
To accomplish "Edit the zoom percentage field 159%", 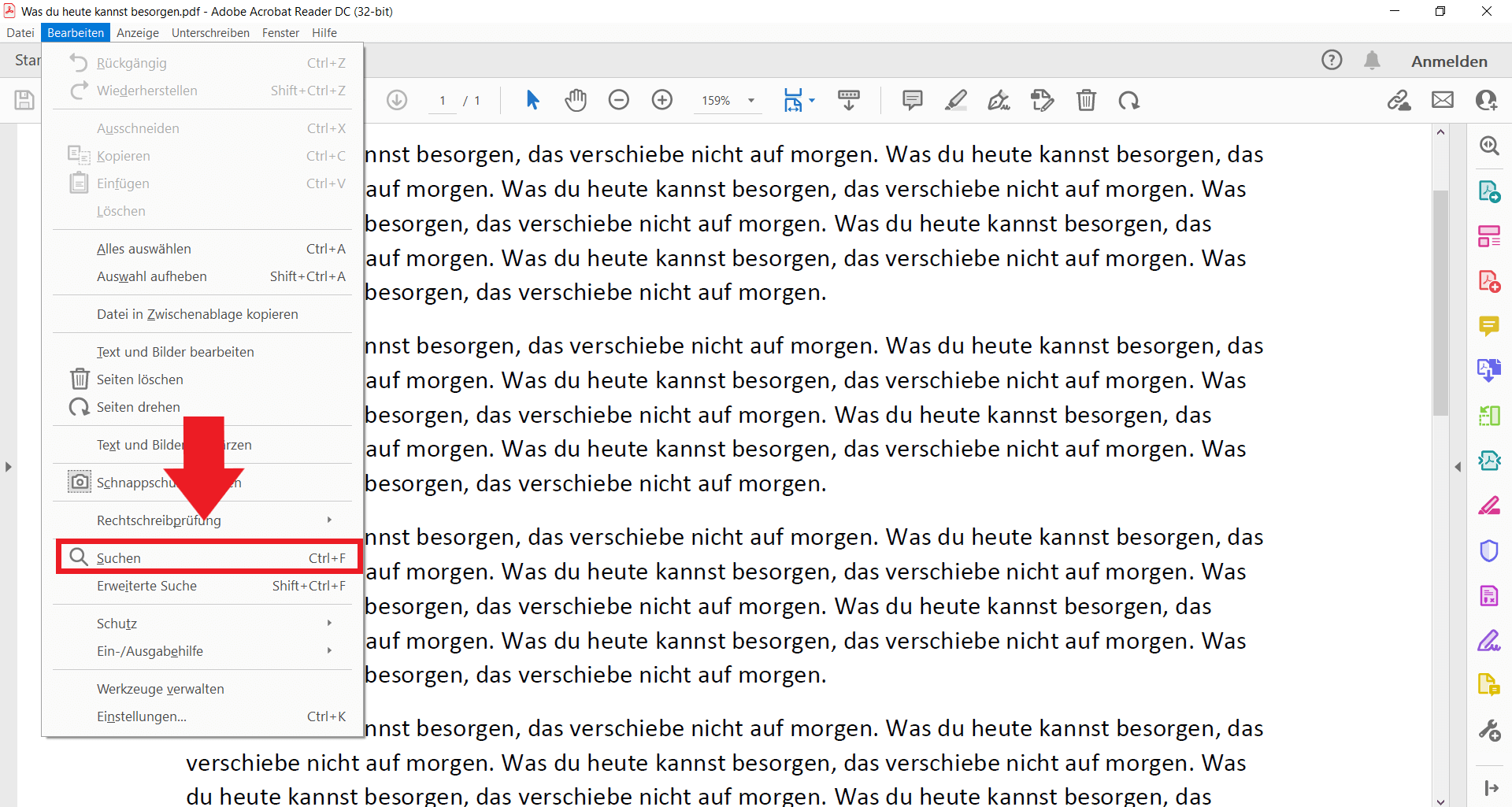I will [716, 101].
